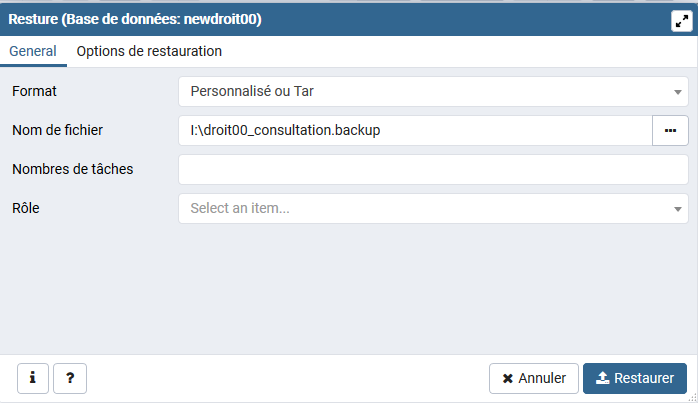Click the Restaurer button
The width and height of the screenshot is (698, 403).
click(x=635, y=379)
